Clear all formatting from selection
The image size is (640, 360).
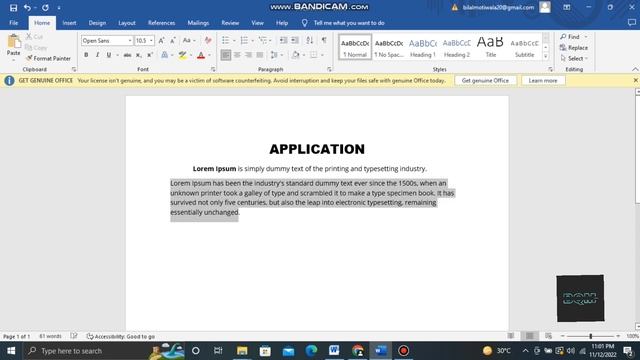[x=208, y=40]
